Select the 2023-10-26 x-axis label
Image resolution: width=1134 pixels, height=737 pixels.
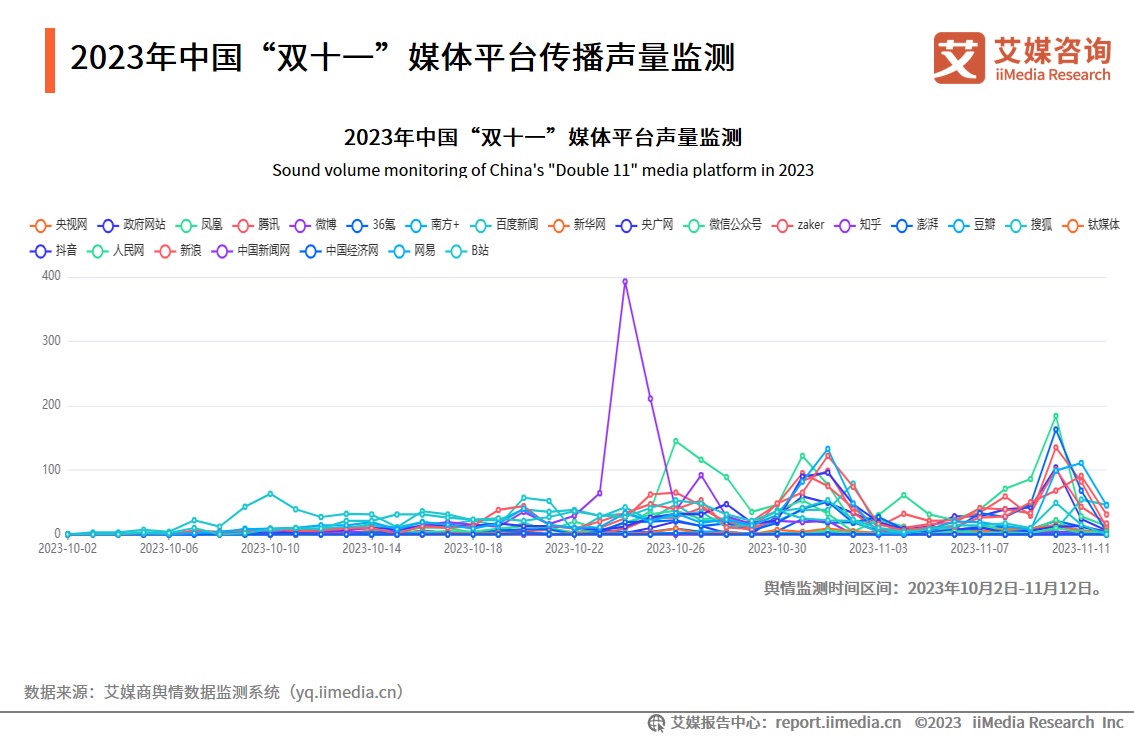[x=675, y=549]
